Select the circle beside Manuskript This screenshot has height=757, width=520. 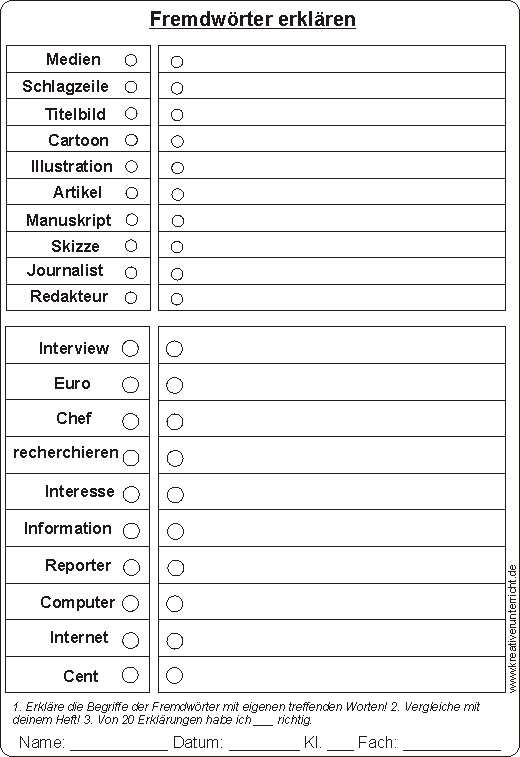point(132,220)
